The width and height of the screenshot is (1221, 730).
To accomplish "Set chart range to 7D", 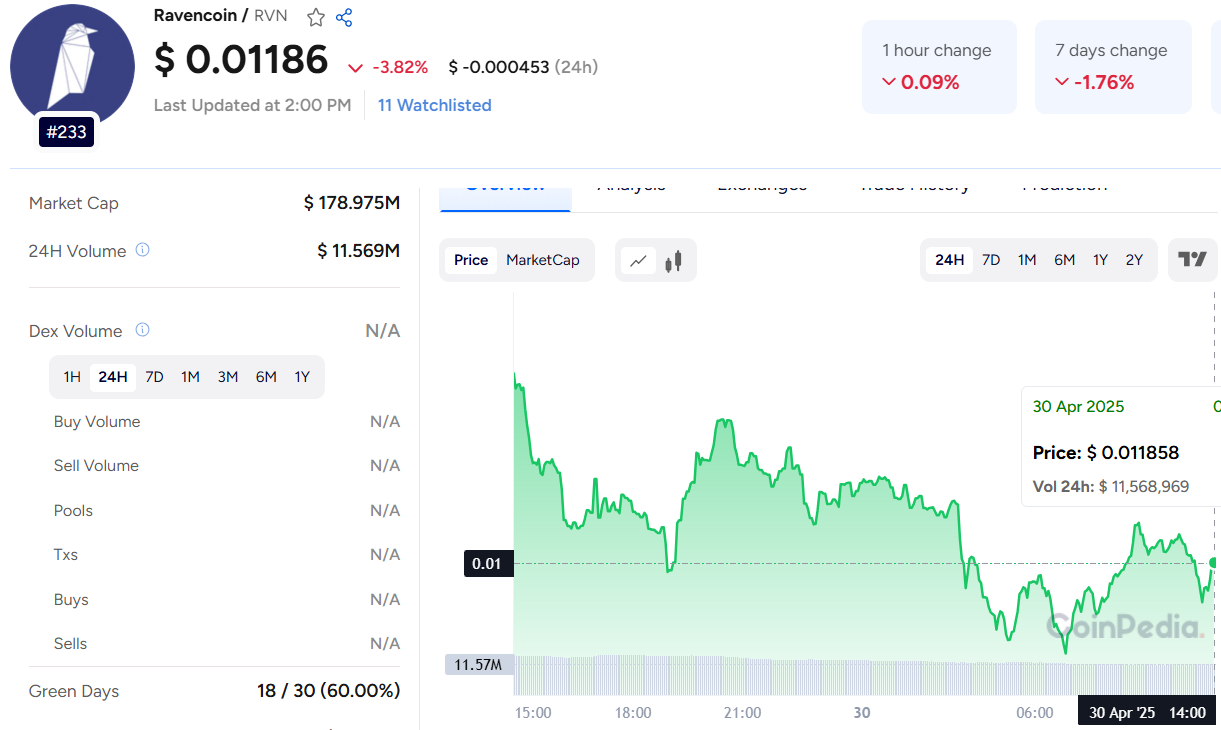I will pyautogui.click(x=991, y=260).
